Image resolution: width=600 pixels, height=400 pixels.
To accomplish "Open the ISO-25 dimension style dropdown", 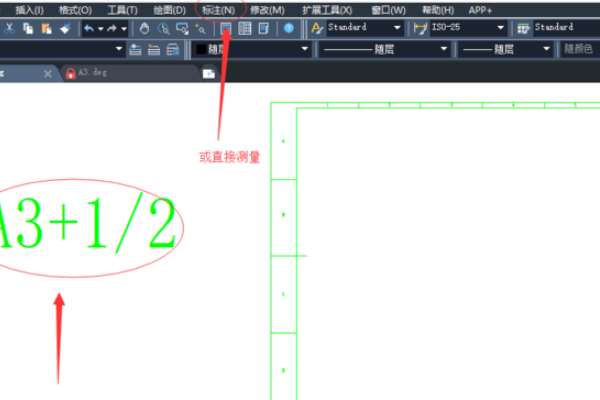I will (x=468, y=28).
